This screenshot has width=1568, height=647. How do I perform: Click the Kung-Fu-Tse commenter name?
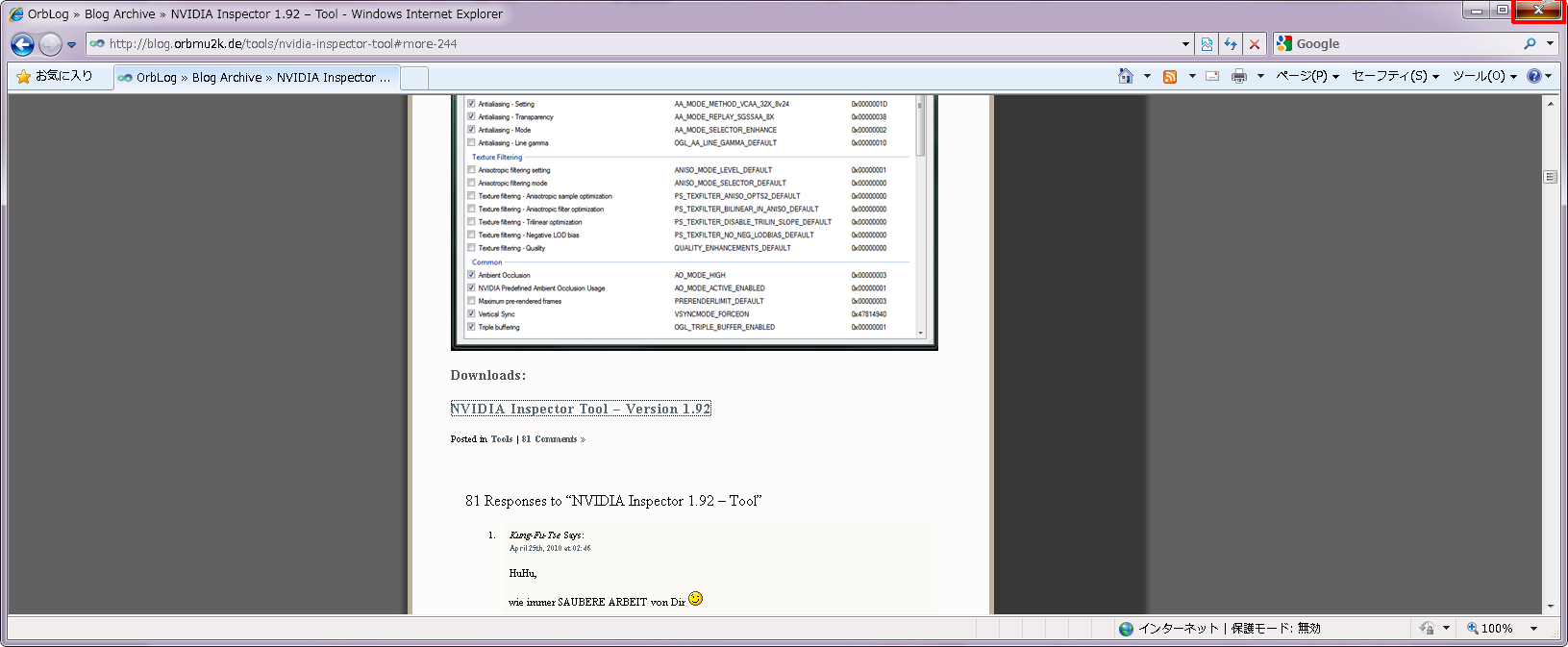click(x=535, y=535)
